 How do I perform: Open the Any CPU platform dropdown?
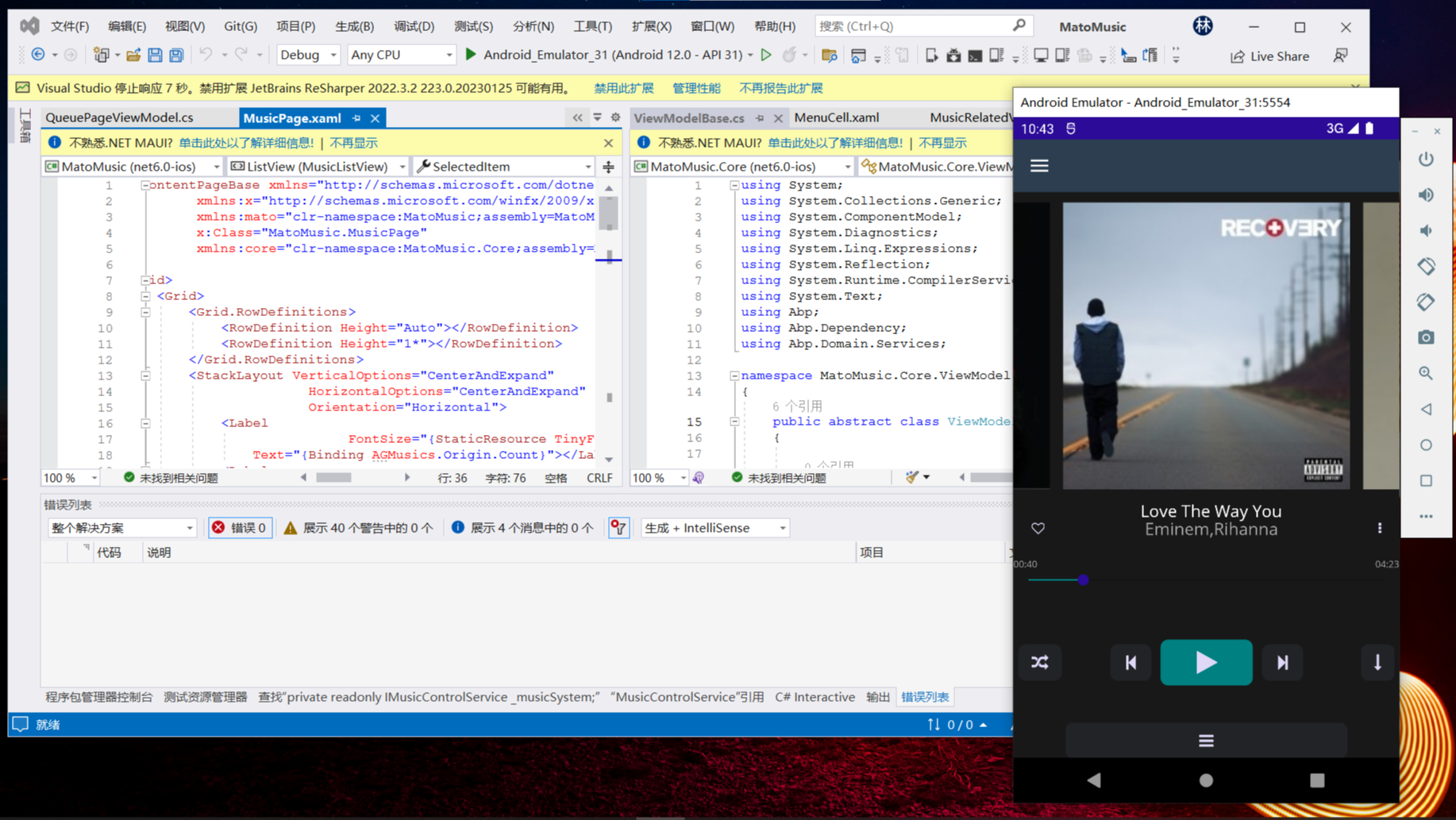click(402, 55)
